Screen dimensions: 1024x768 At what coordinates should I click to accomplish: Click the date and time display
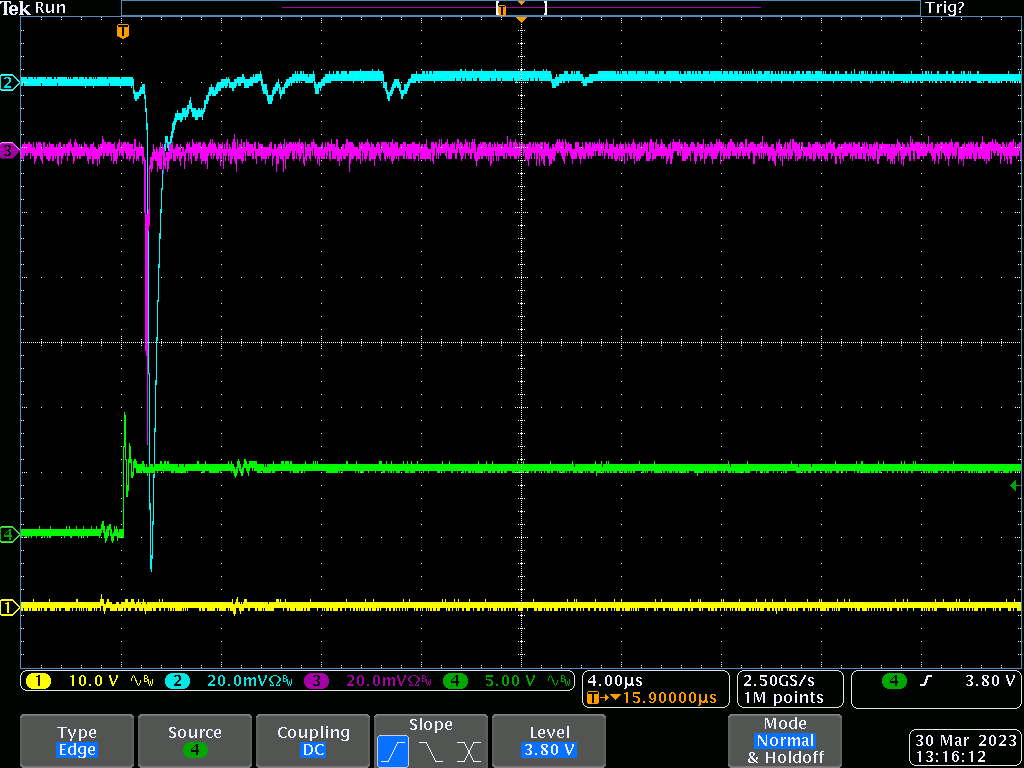964,749
